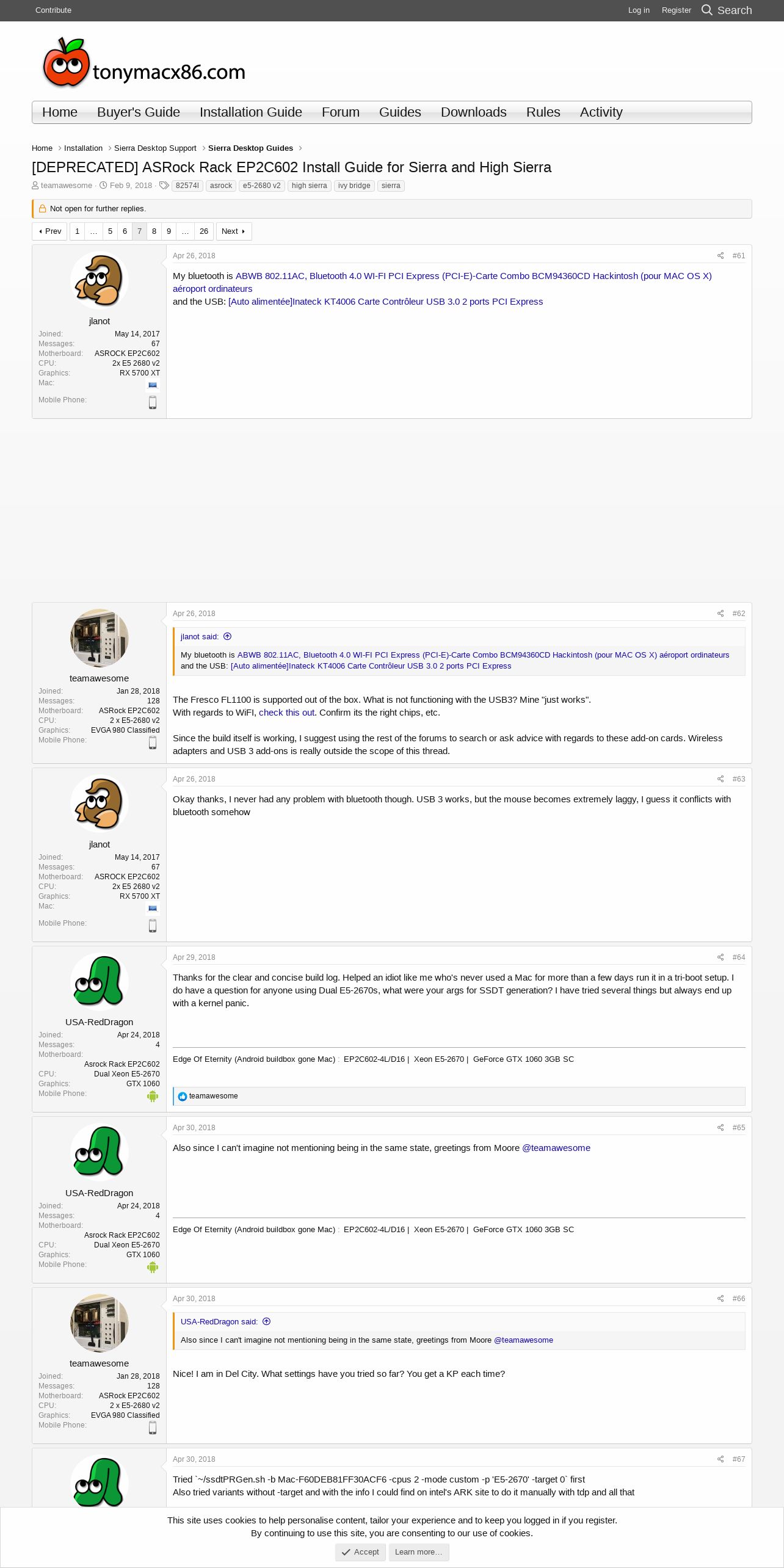Click share icon on post #67

click(x=720, y=1459)
